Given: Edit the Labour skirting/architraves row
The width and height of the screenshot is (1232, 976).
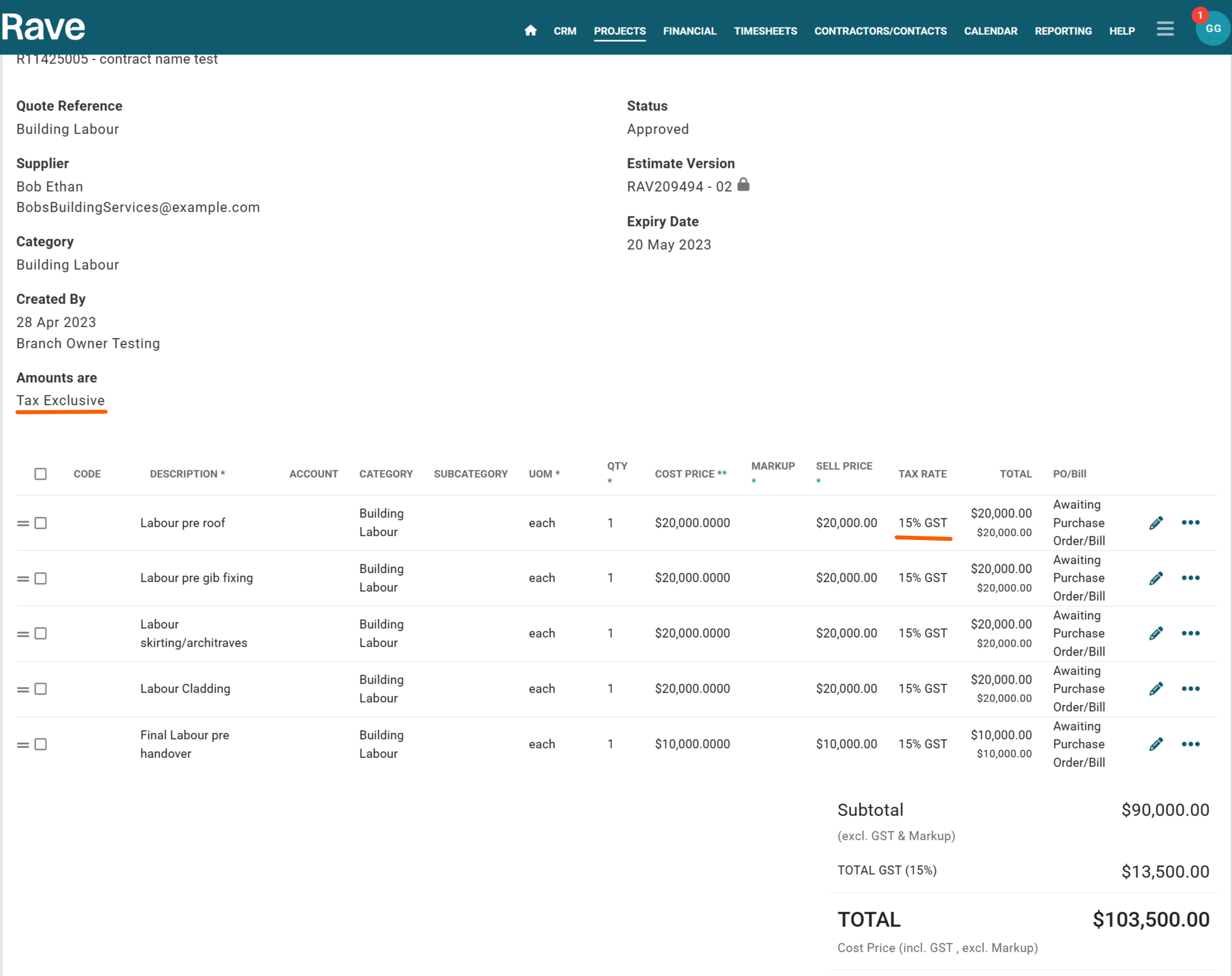Looking at the screenshot, I should tap(1156, 633).
